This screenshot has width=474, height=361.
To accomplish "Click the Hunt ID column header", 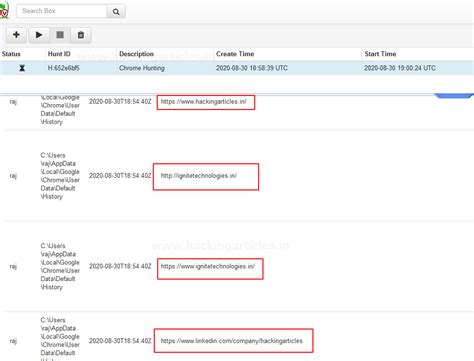I will pos(59,54).
